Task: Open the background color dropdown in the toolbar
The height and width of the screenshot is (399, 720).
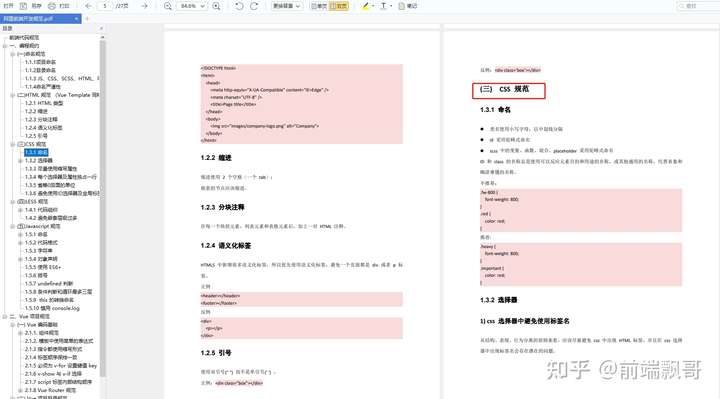Action: [x=287, y=6]
